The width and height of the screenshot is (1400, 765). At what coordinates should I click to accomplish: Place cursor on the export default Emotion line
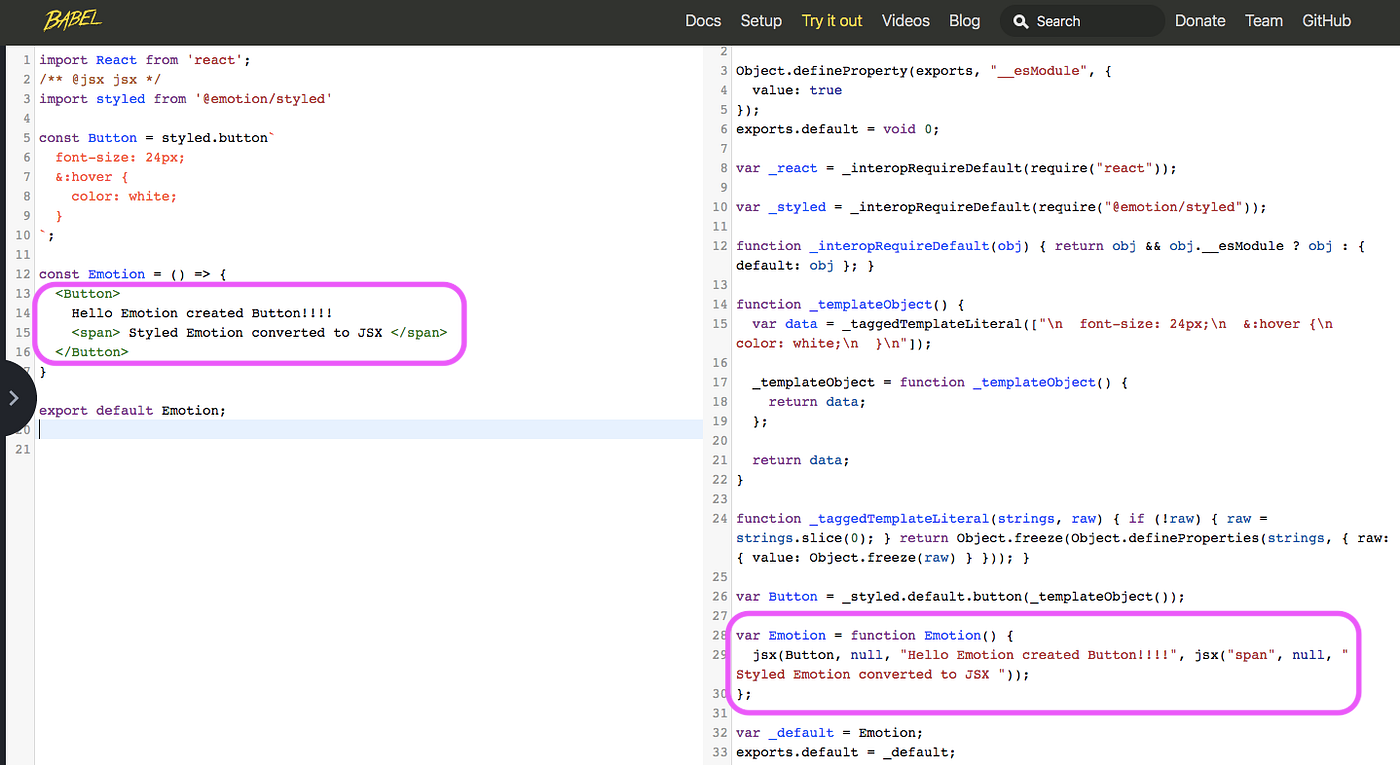(x=132, y=410)
